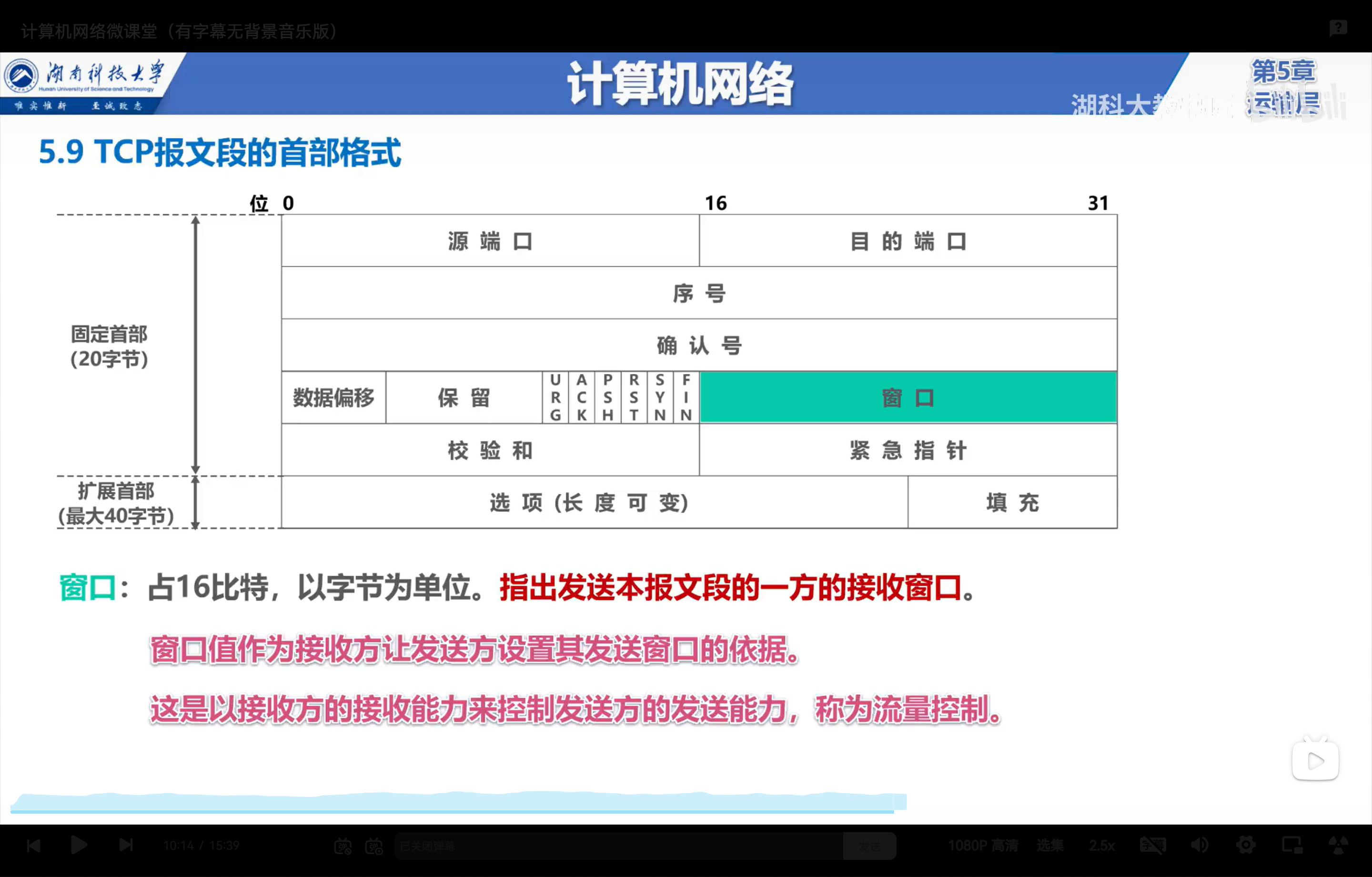Skip to the next video
This screenshot has height=877, width=1372.
pyautogui.click(x=126, y=845)
